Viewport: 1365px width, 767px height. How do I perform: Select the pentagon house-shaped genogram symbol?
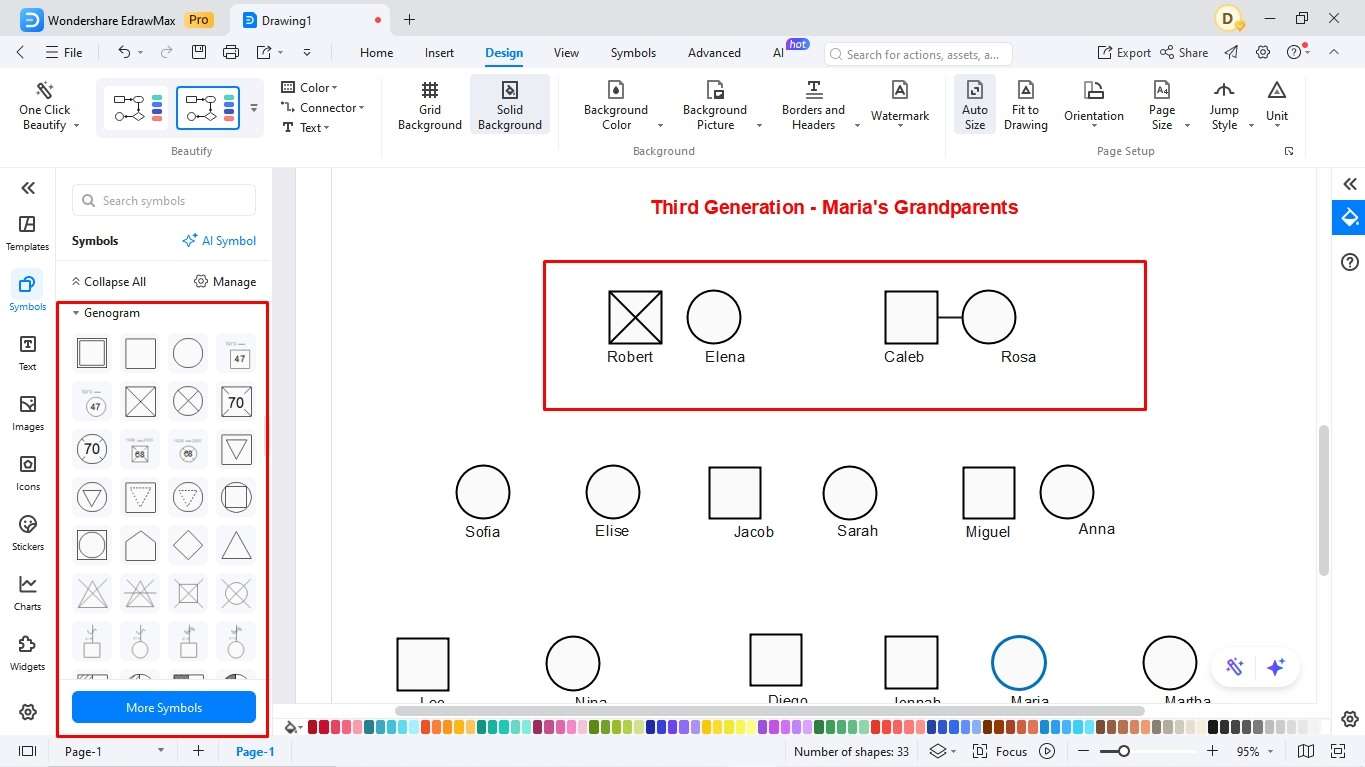pos(140,545)
